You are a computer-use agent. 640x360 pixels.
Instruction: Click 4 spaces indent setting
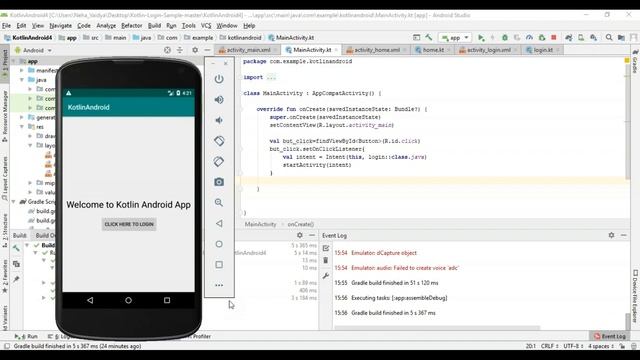tap(601, 346)
